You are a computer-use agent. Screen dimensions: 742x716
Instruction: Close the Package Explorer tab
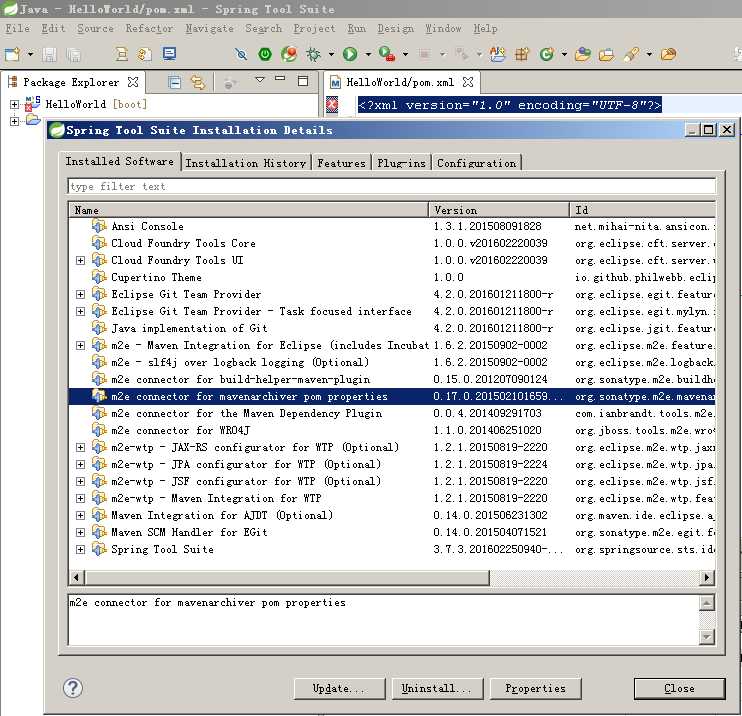click(133, 82)
